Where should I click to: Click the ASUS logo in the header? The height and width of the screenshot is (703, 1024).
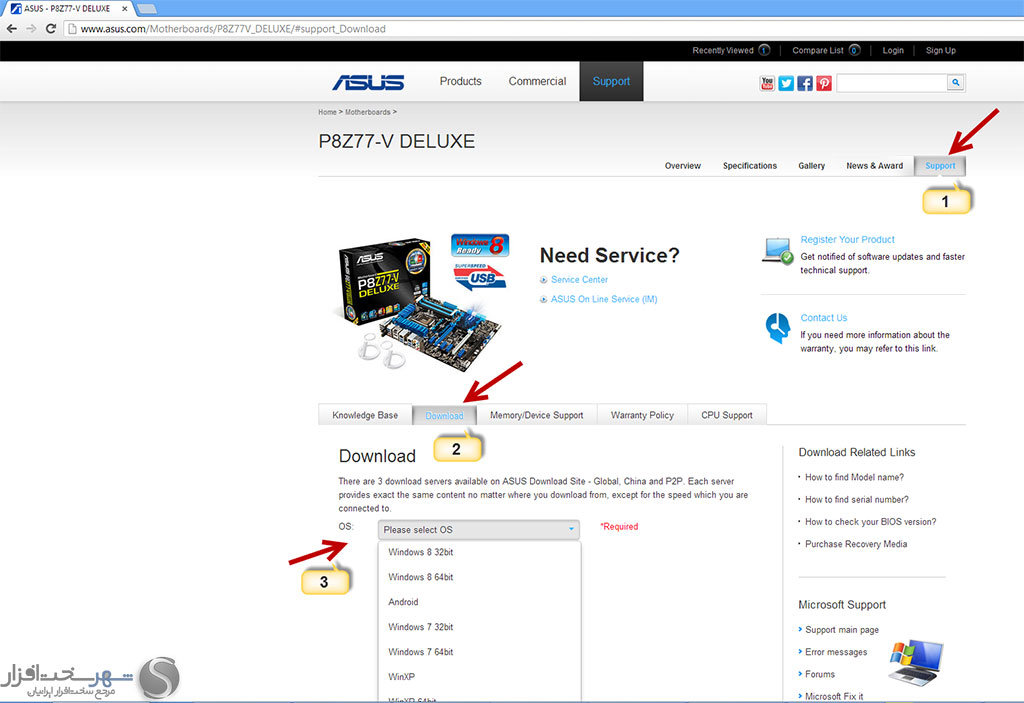[x=368, y=82]
